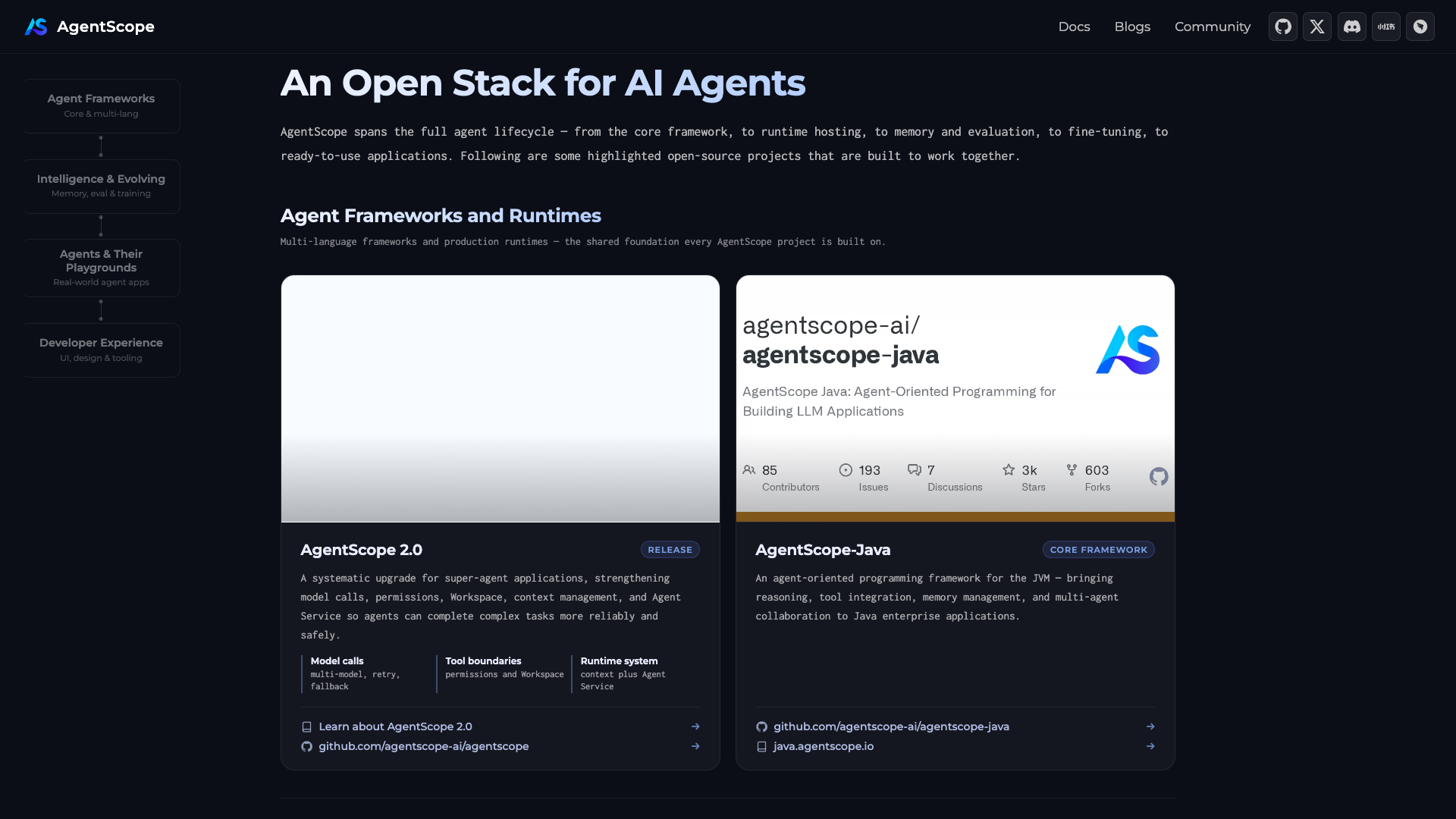Open the Discord icon in header

pos(1351,27)
